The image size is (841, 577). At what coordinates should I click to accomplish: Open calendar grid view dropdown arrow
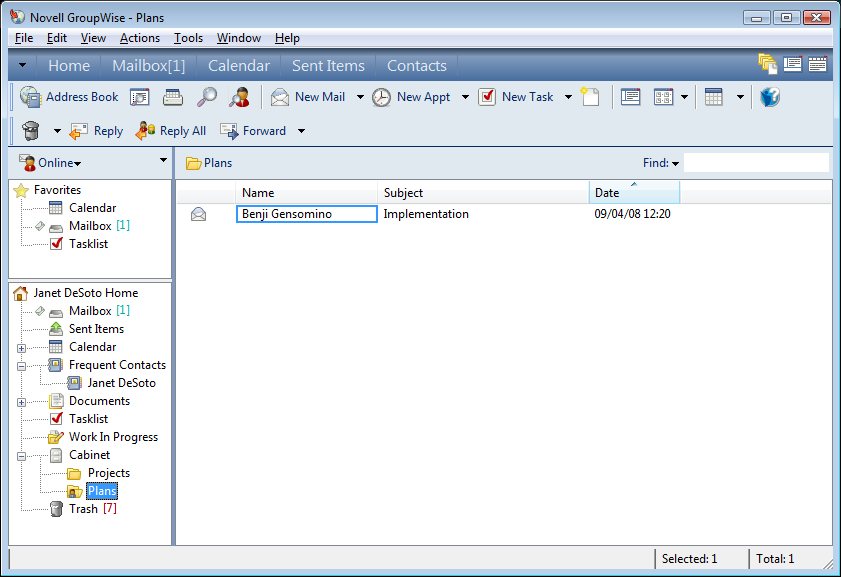click(x=740, y=97)
